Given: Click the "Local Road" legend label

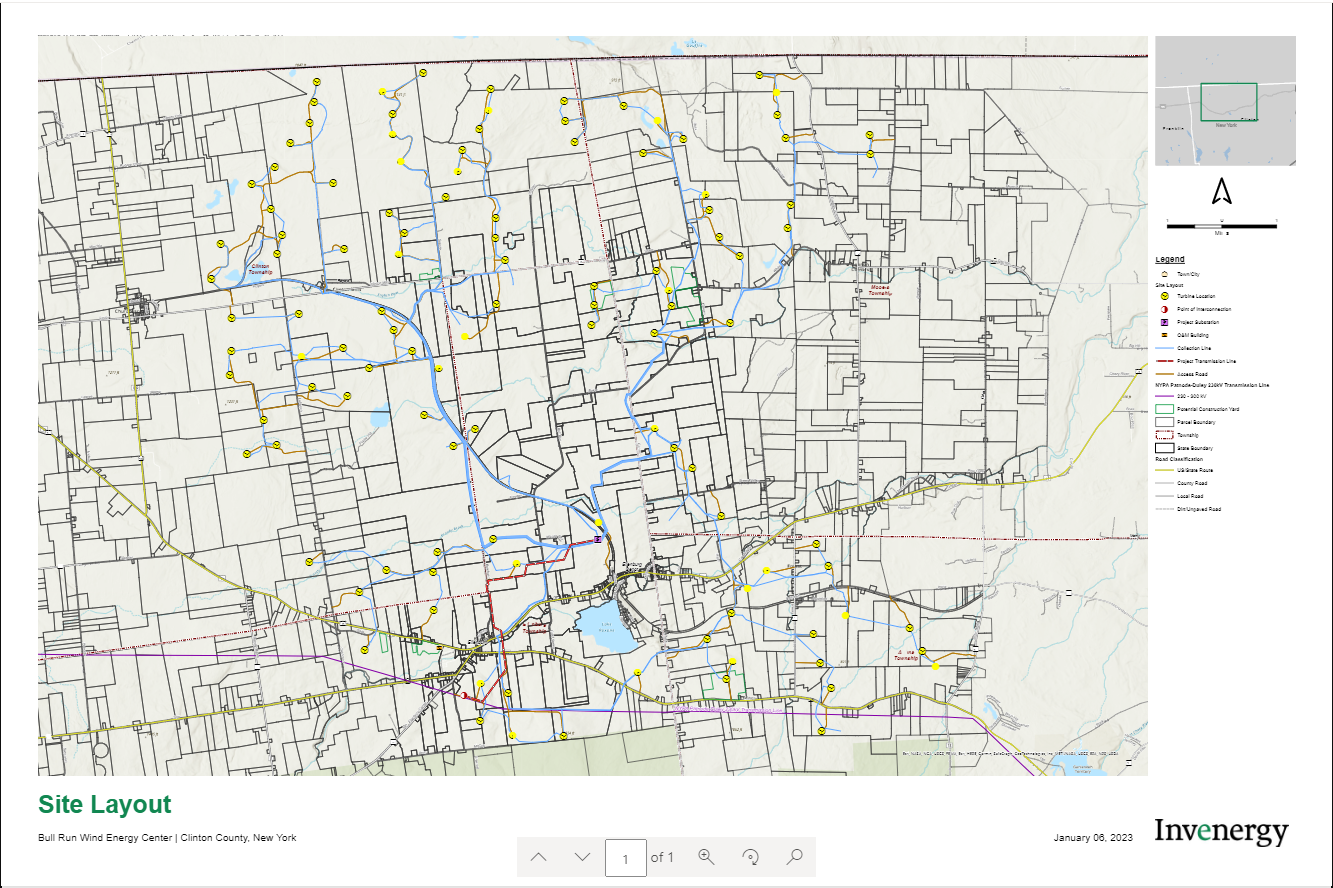Looking at the screenshot, I should pos(1190,496).
